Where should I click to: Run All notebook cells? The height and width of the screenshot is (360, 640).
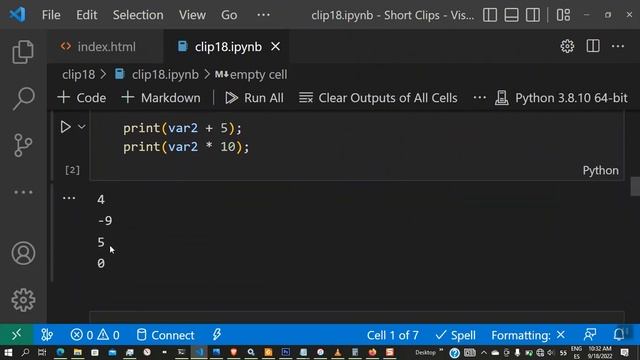click(x=254, y=98)
